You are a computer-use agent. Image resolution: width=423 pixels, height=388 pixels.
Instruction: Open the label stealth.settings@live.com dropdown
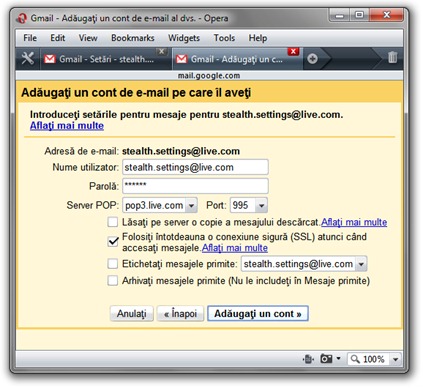361,264
